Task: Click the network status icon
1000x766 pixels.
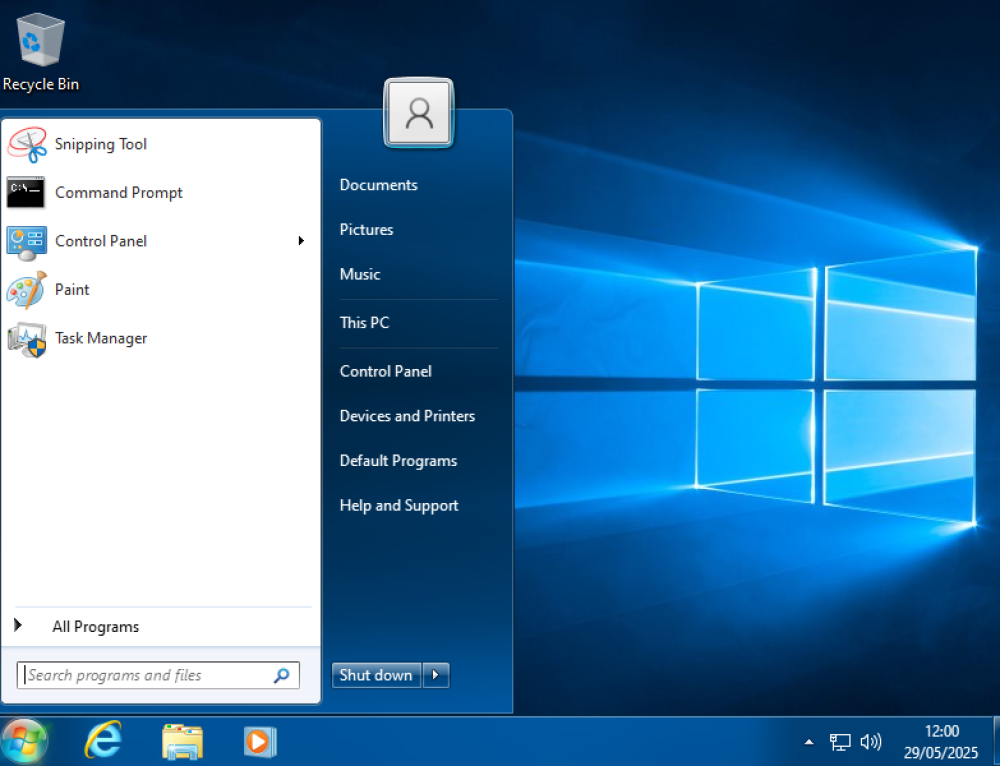Action: coord(840,741)
